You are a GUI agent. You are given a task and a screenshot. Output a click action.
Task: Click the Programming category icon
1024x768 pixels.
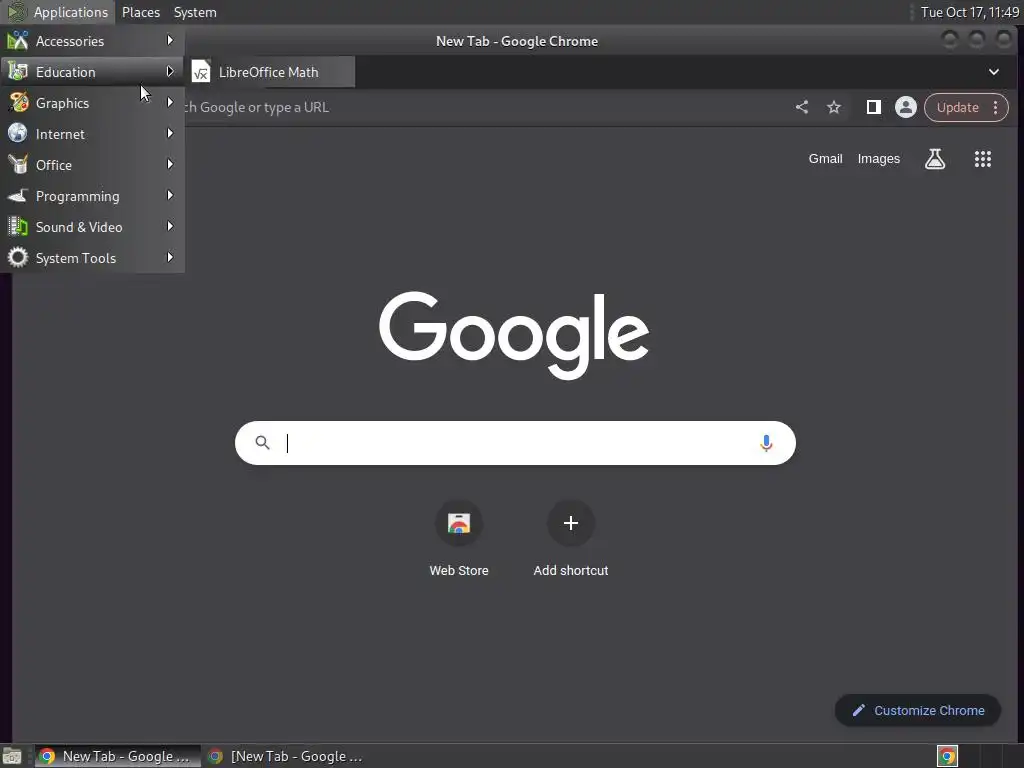point(18,195)
